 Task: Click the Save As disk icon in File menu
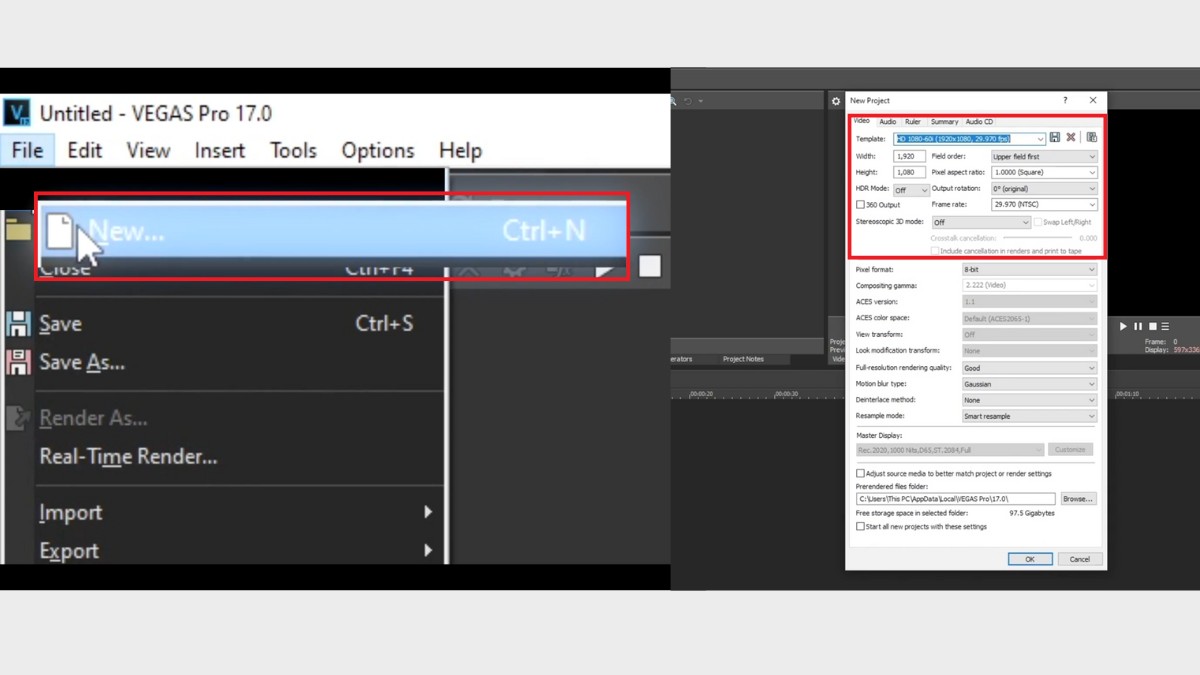coord(19,362)
